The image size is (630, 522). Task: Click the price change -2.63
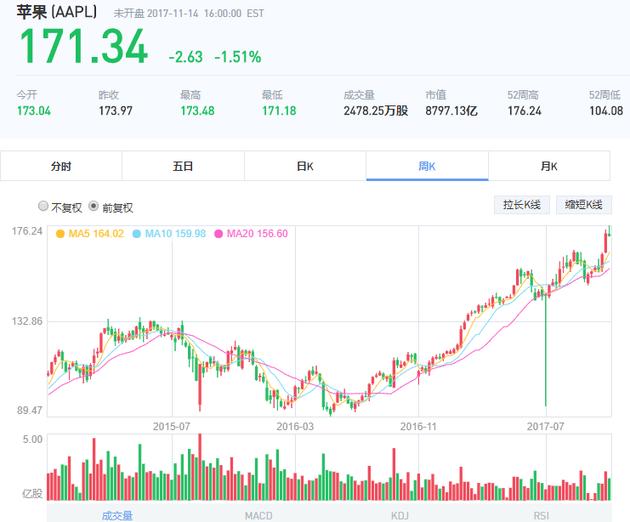185,57
